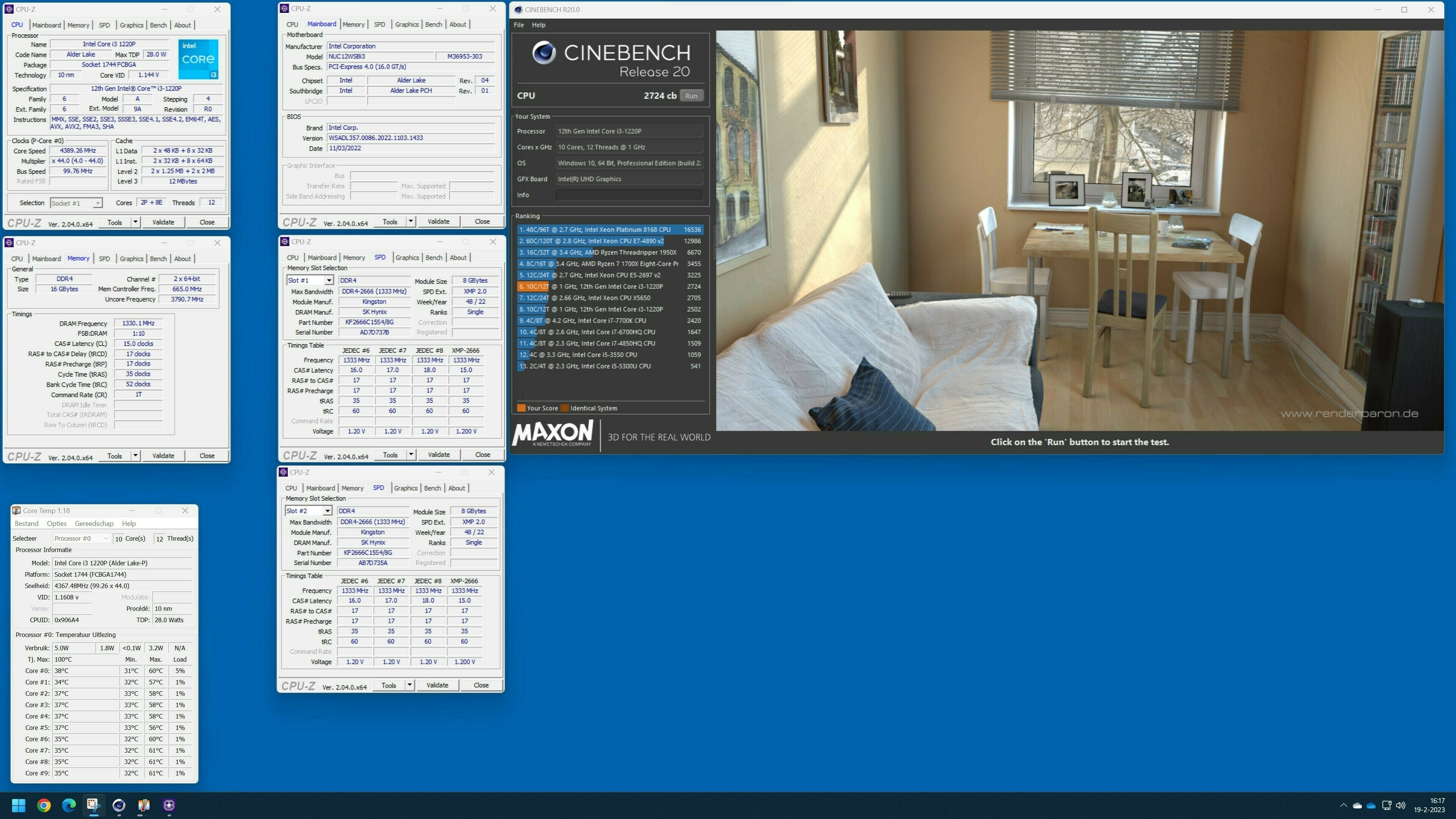Open the Slot #1 memory slot dropdown

point(310,280)
